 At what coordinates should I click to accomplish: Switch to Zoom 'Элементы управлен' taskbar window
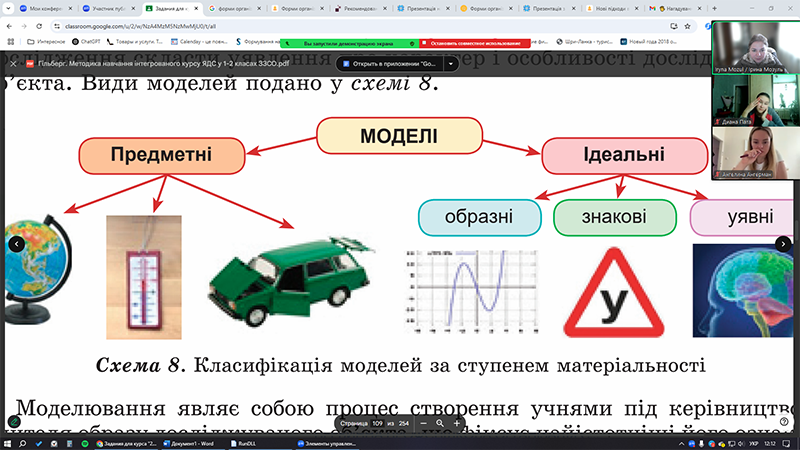point(327,444)
